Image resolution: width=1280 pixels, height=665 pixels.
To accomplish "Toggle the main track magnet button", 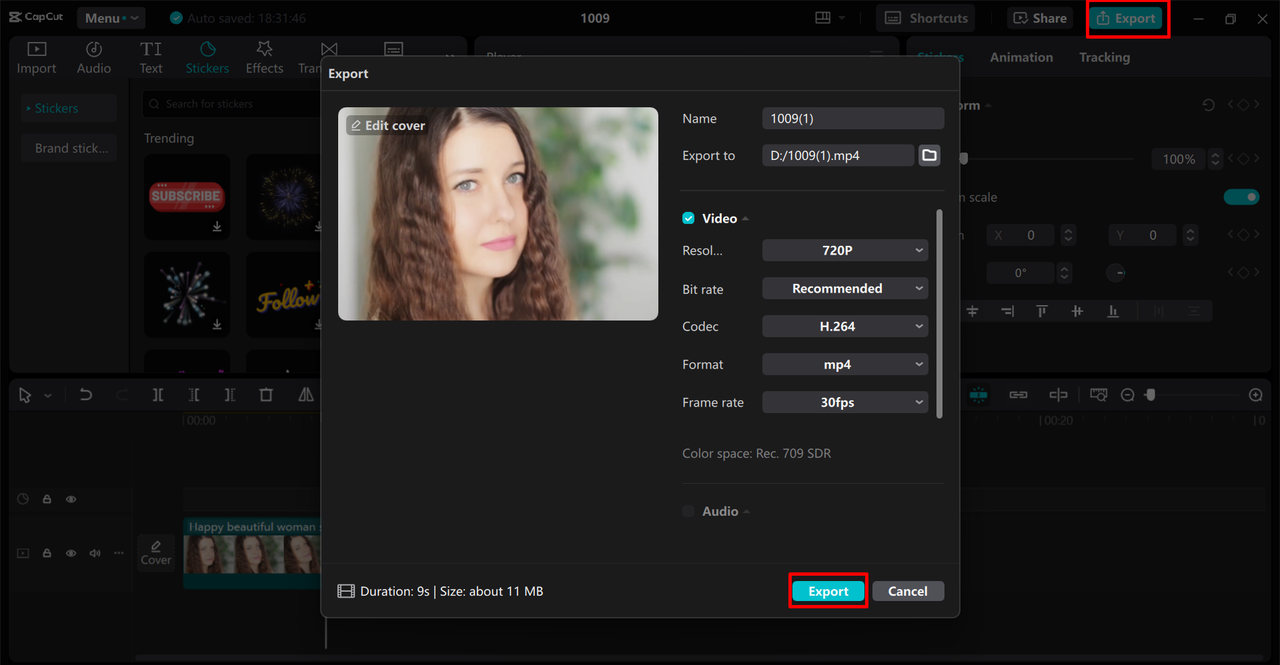I will click(x=978, y=395).
